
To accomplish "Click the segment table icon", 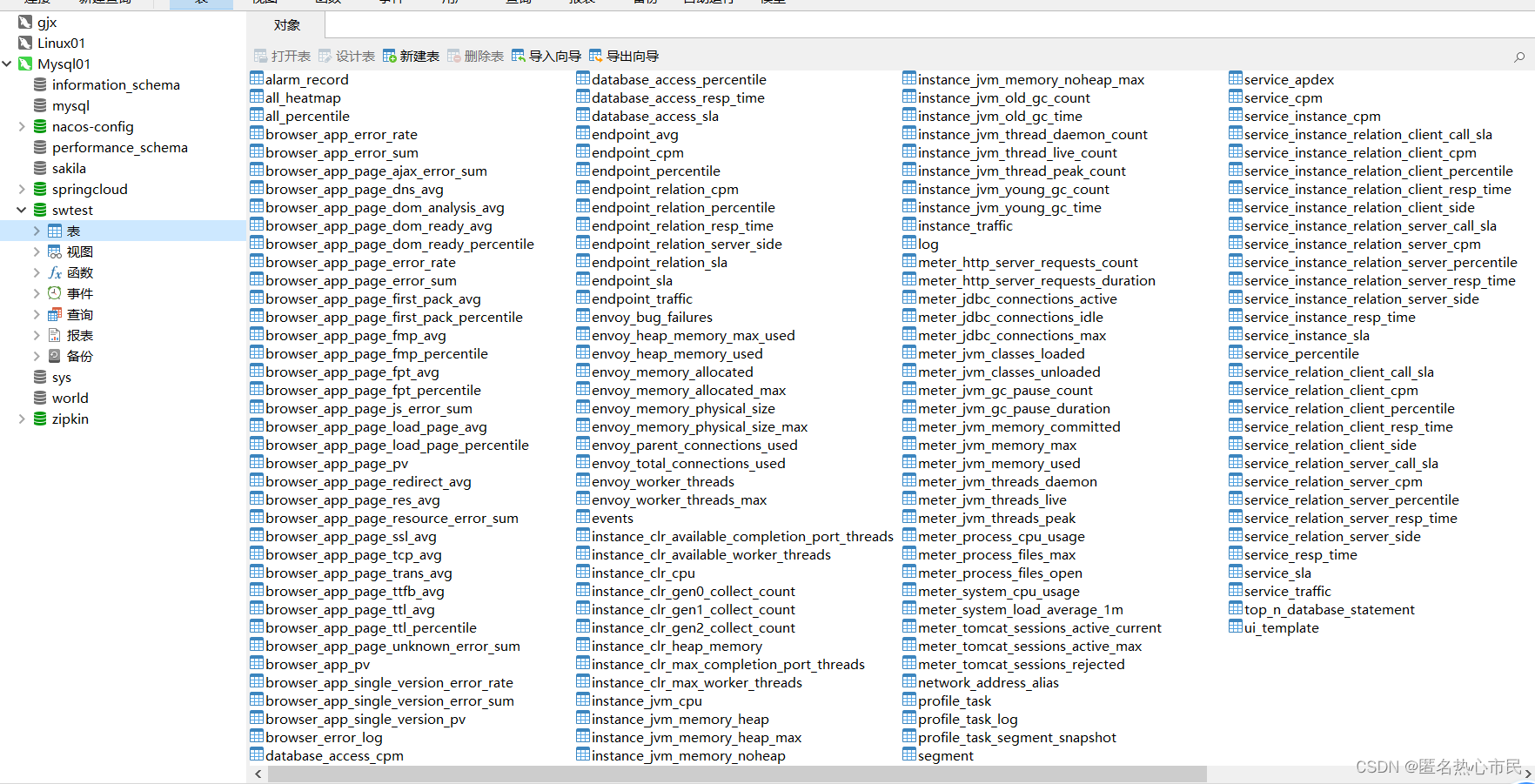I will (x=909, y=754).
